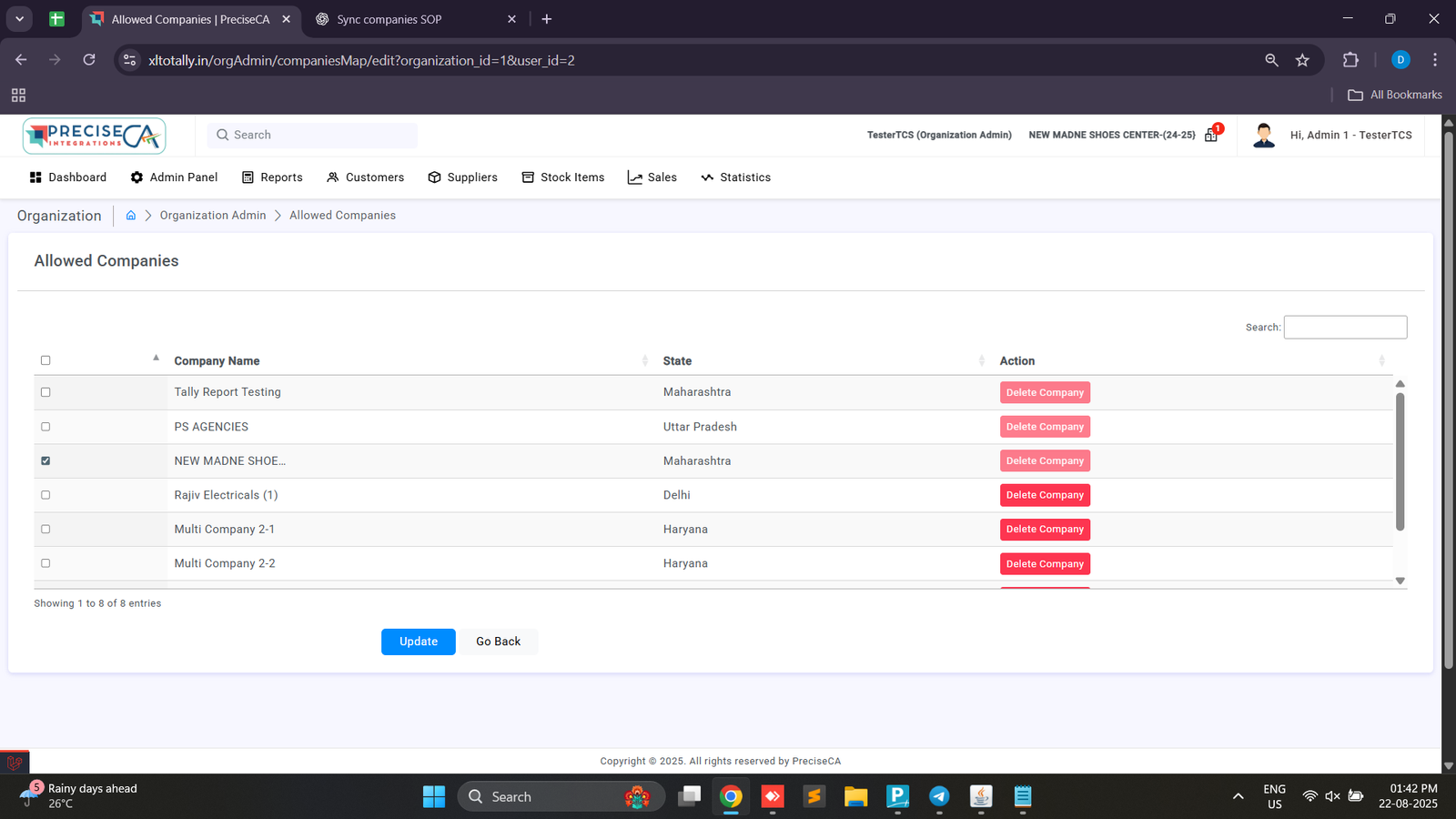Open the tab search dropdown arrow

coord(19,19)
